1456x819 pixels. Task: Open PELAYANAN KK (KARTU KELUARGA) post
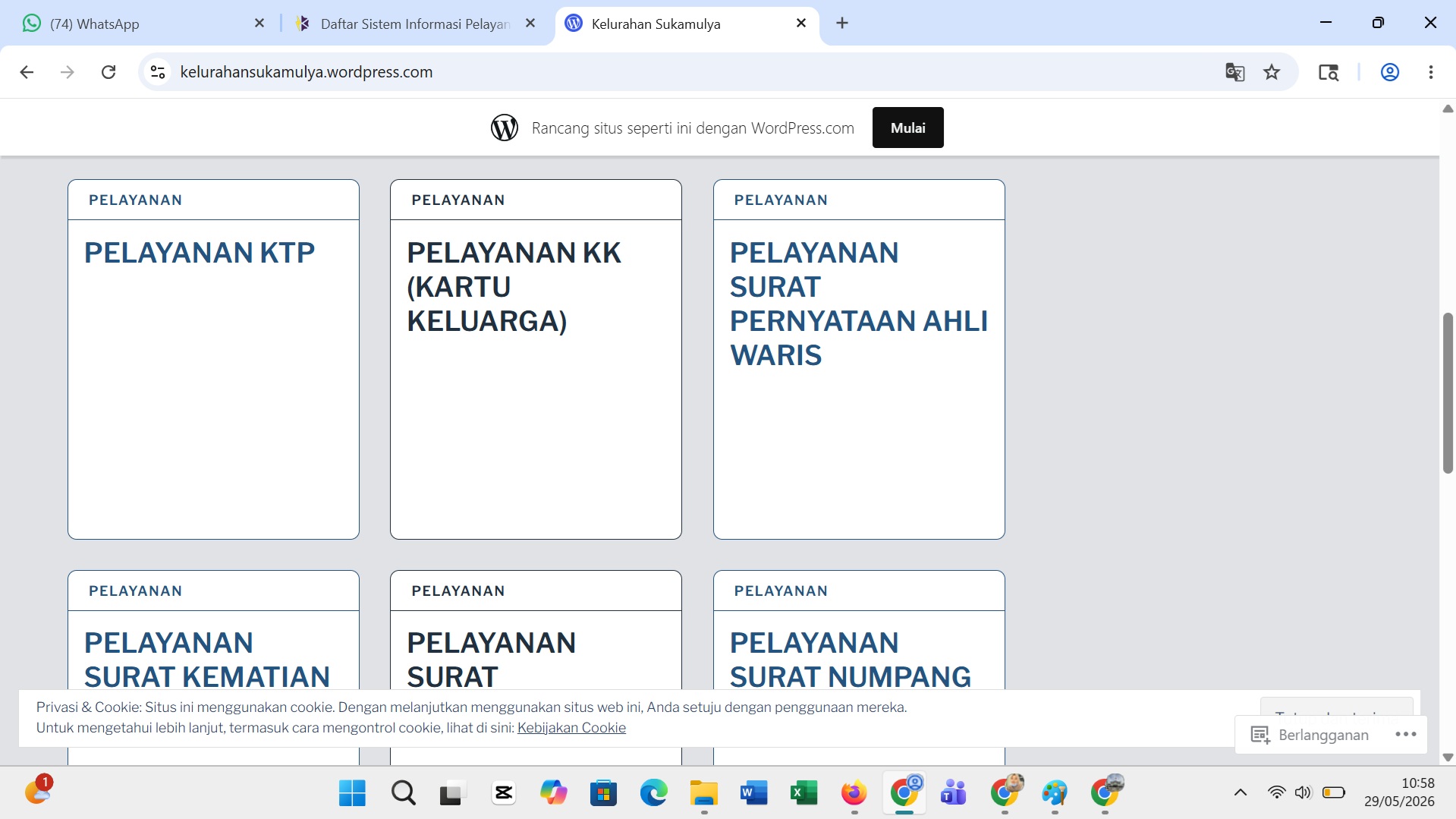pyautogui.click(x=514, y=287)
